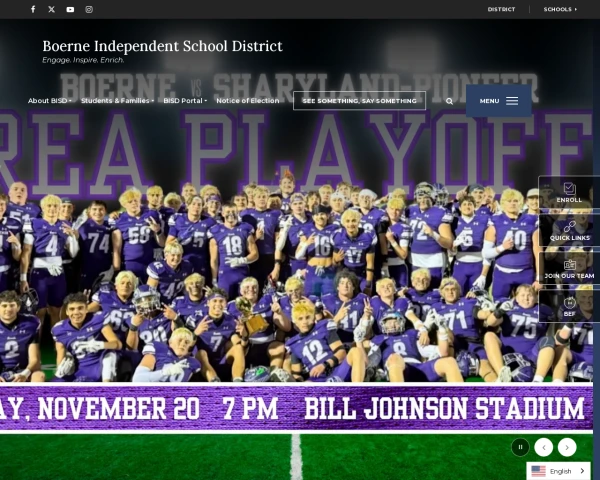Open the district Facebook page icon
Viewport: 600px width, 480px height.
[33, 9]
